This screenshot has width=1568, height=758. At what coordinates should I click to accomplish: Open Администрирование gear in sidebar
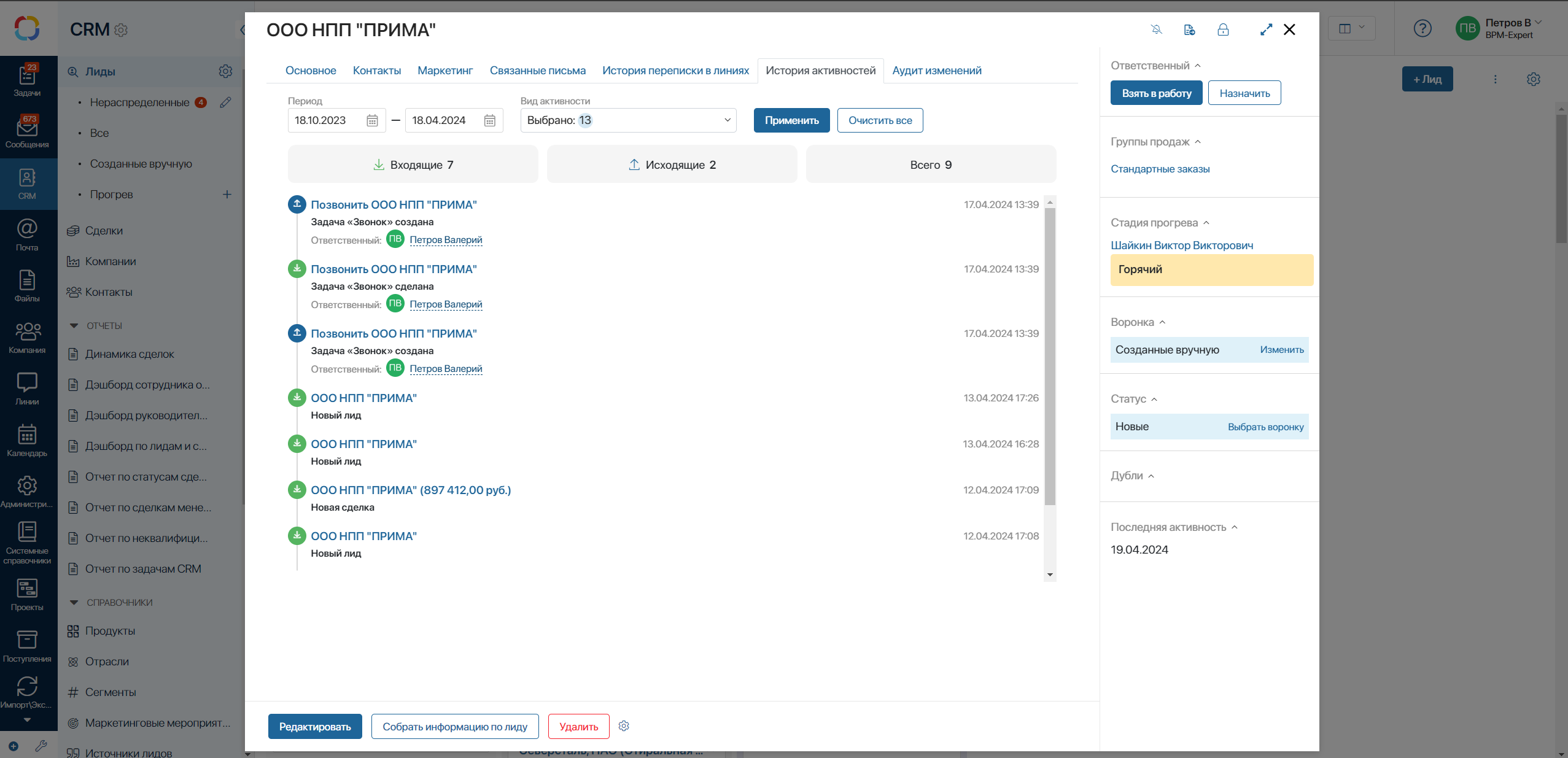click(27, 492)
